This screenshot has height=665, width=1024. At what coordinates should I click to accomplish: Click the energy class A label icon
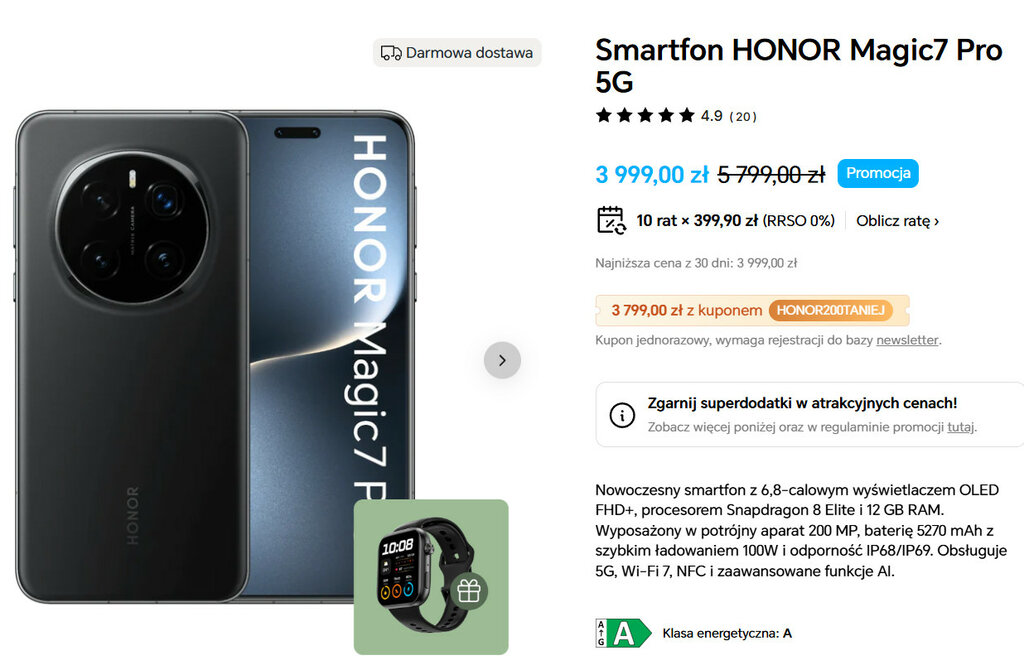[623, 633]
